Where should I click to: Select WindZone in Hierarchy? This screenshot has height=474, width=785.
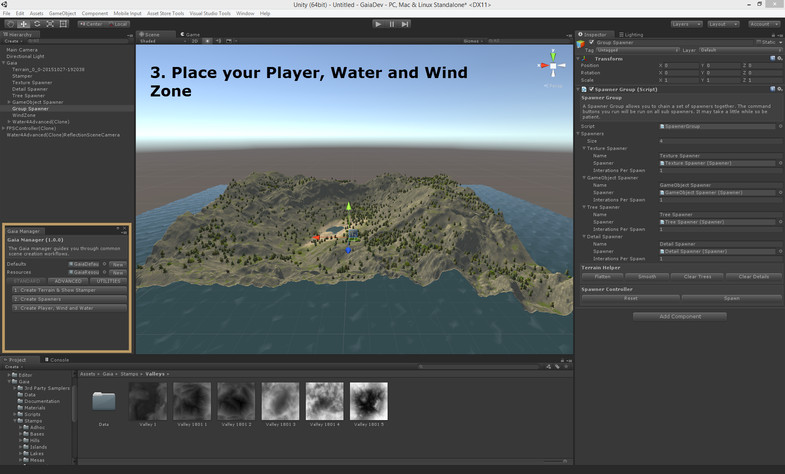(x=24, y=115)
